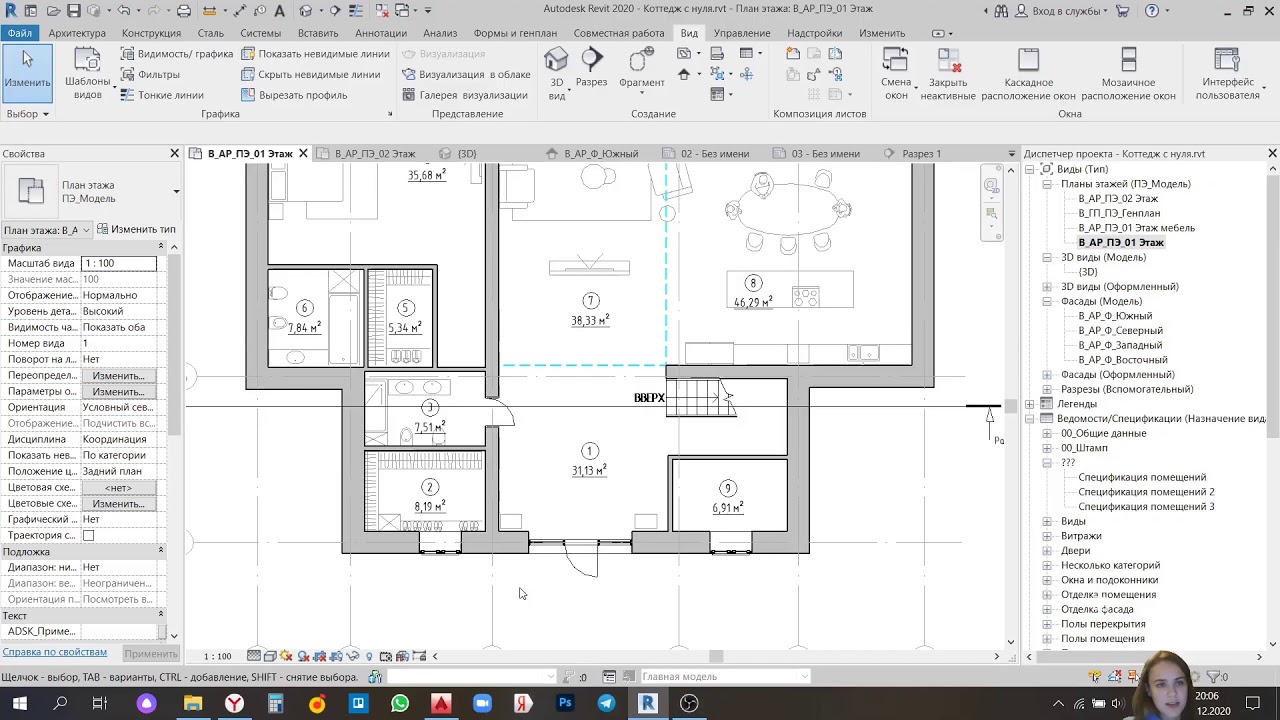This screenshot has height=720, width=1280.
Task: Create a Section (Разрез) view
Action: tap(591, 68)
